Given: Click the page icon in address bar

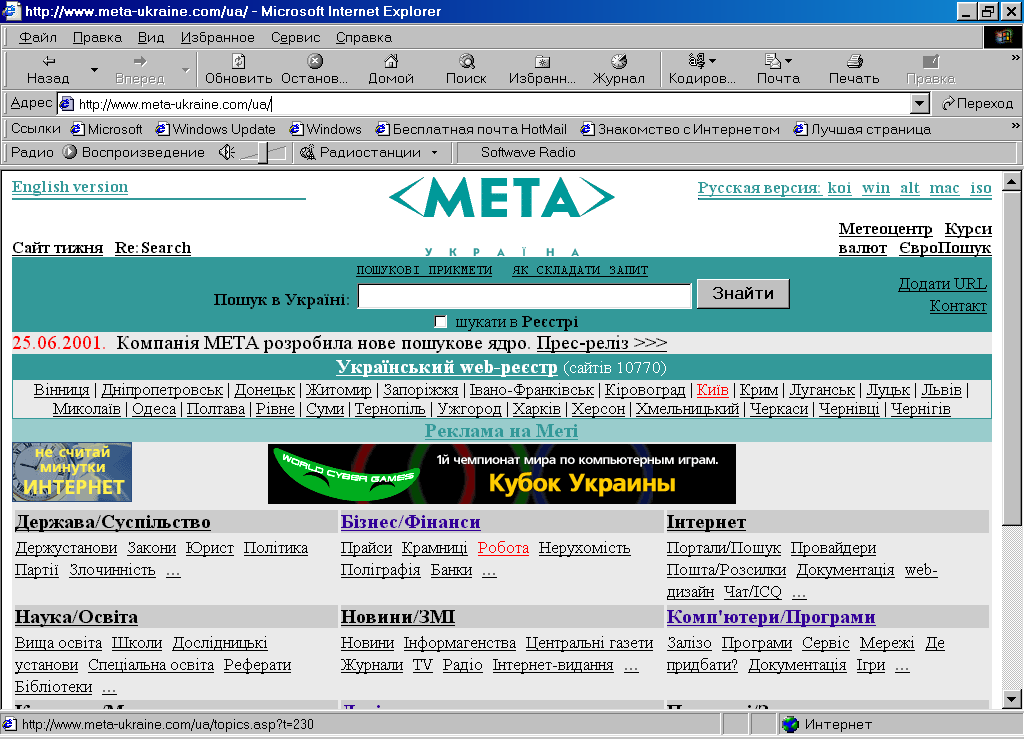Looking at the screenshot, I should click(67, 103).
